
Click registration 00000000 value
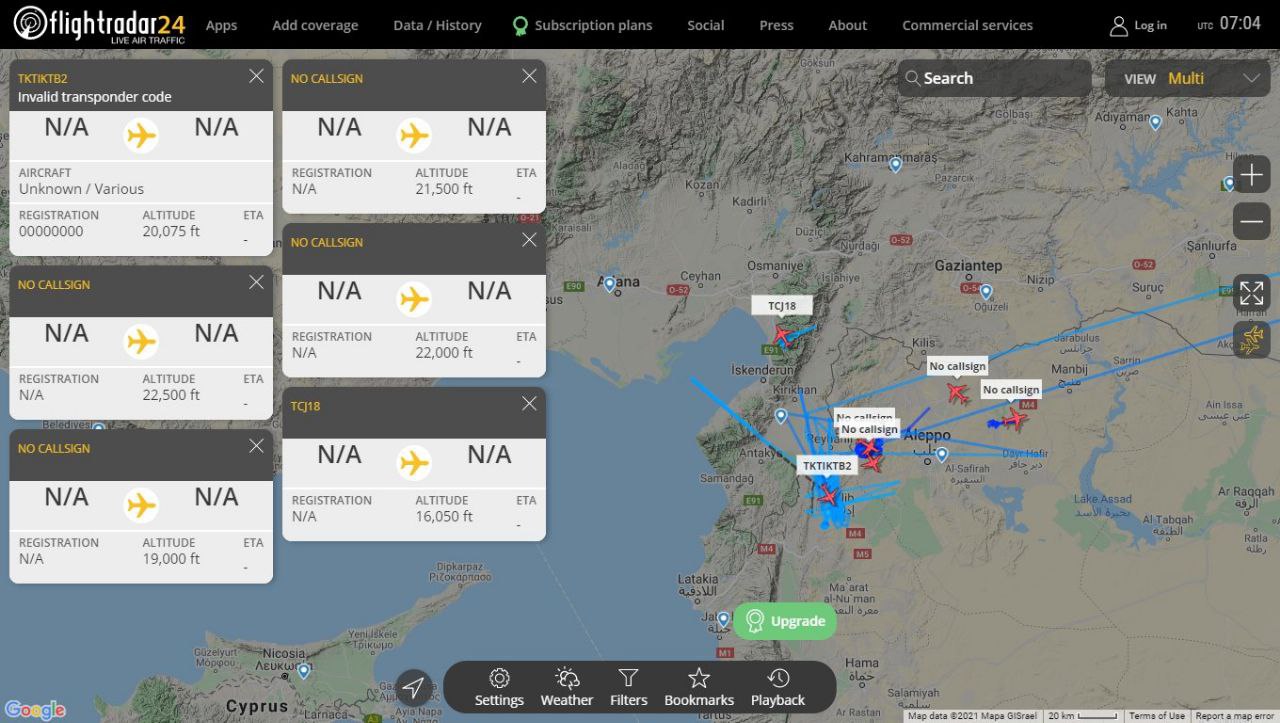[51, 231]
